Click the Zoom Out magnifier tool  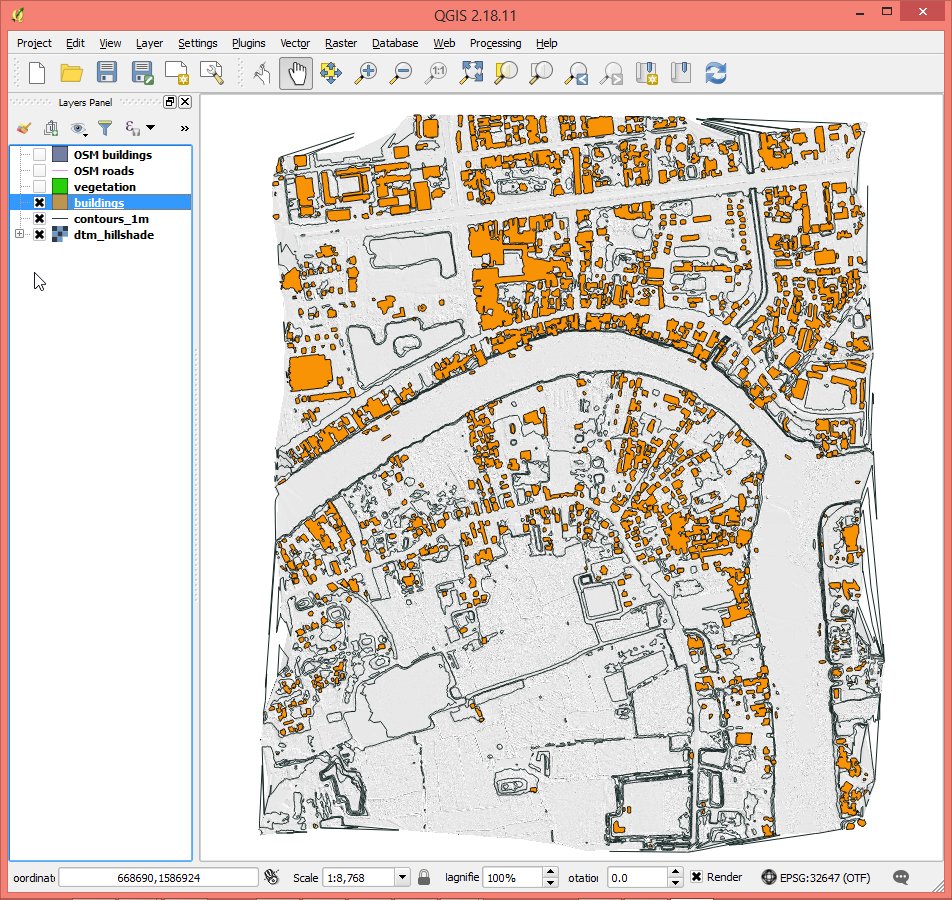coord(402,73)
